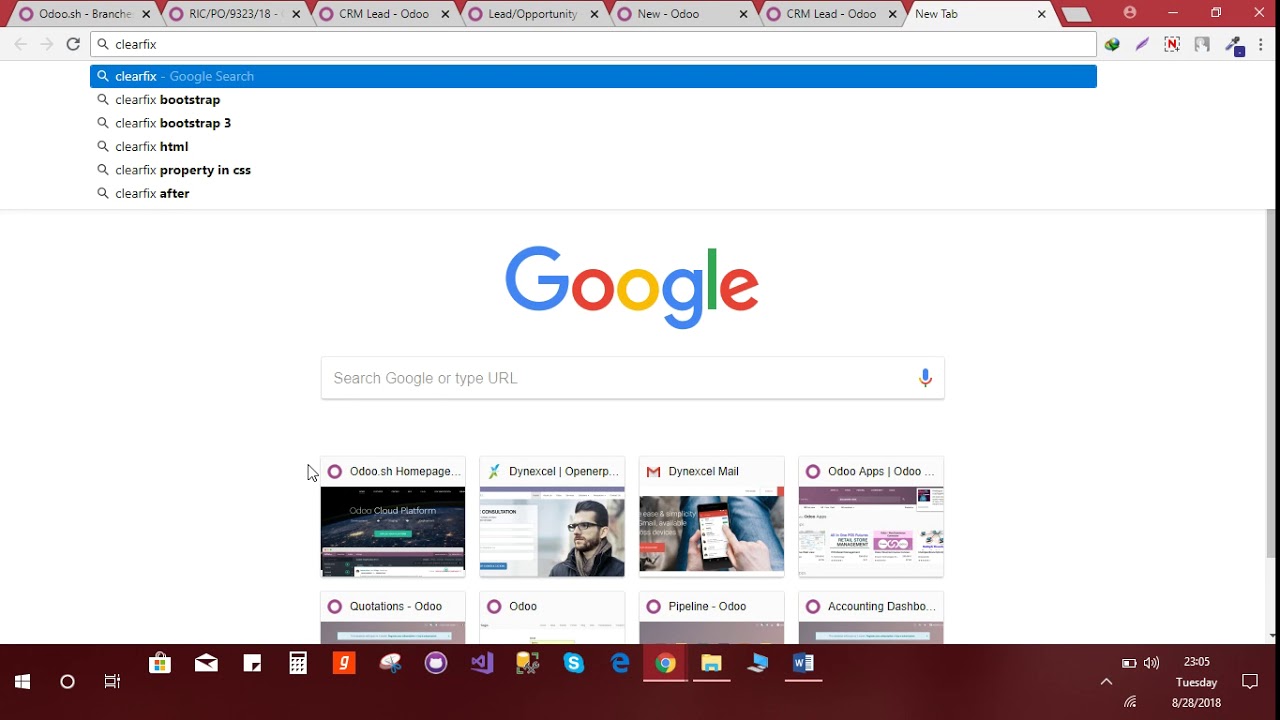Open the Dynexcel | Openerp thumbnail
The width and height of the screenshot is (1280, 720).
tap(552, 517)
